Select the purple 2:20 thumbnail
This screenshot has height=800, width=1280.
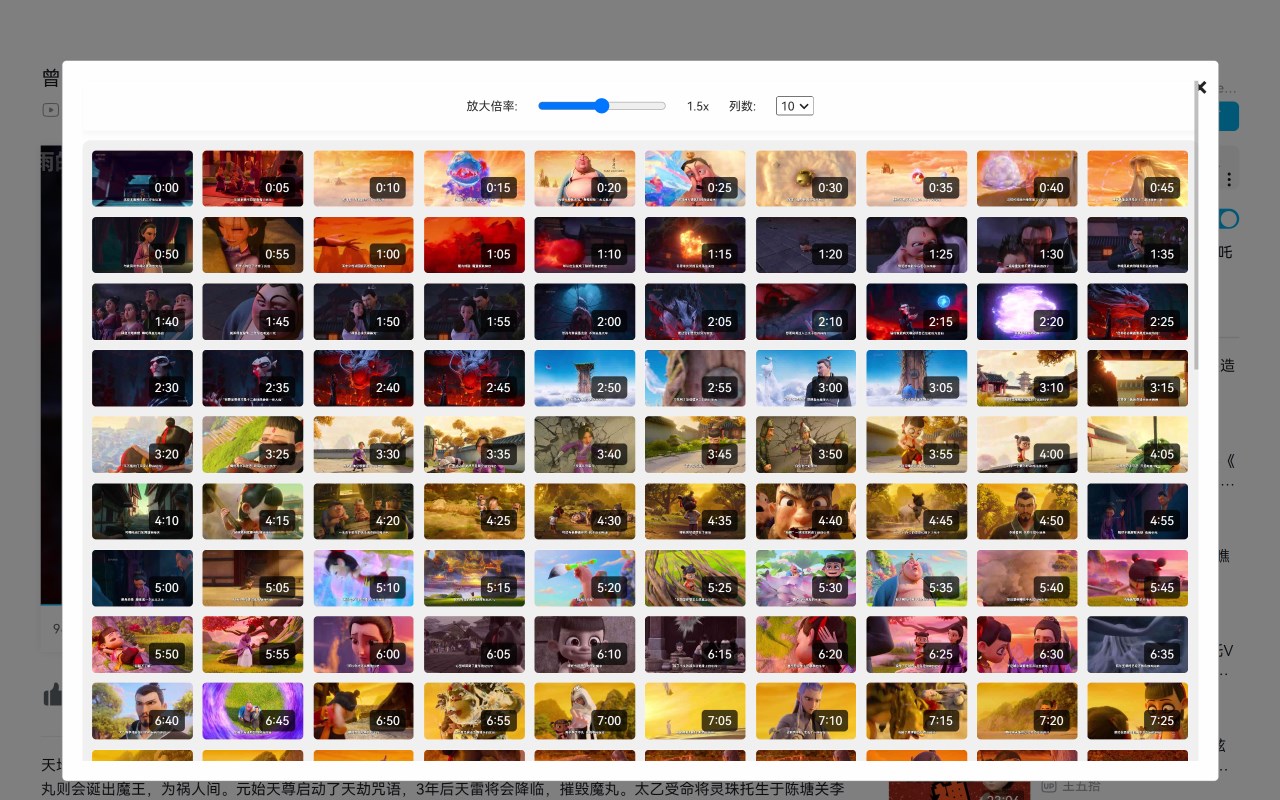tap(1027, 312)
